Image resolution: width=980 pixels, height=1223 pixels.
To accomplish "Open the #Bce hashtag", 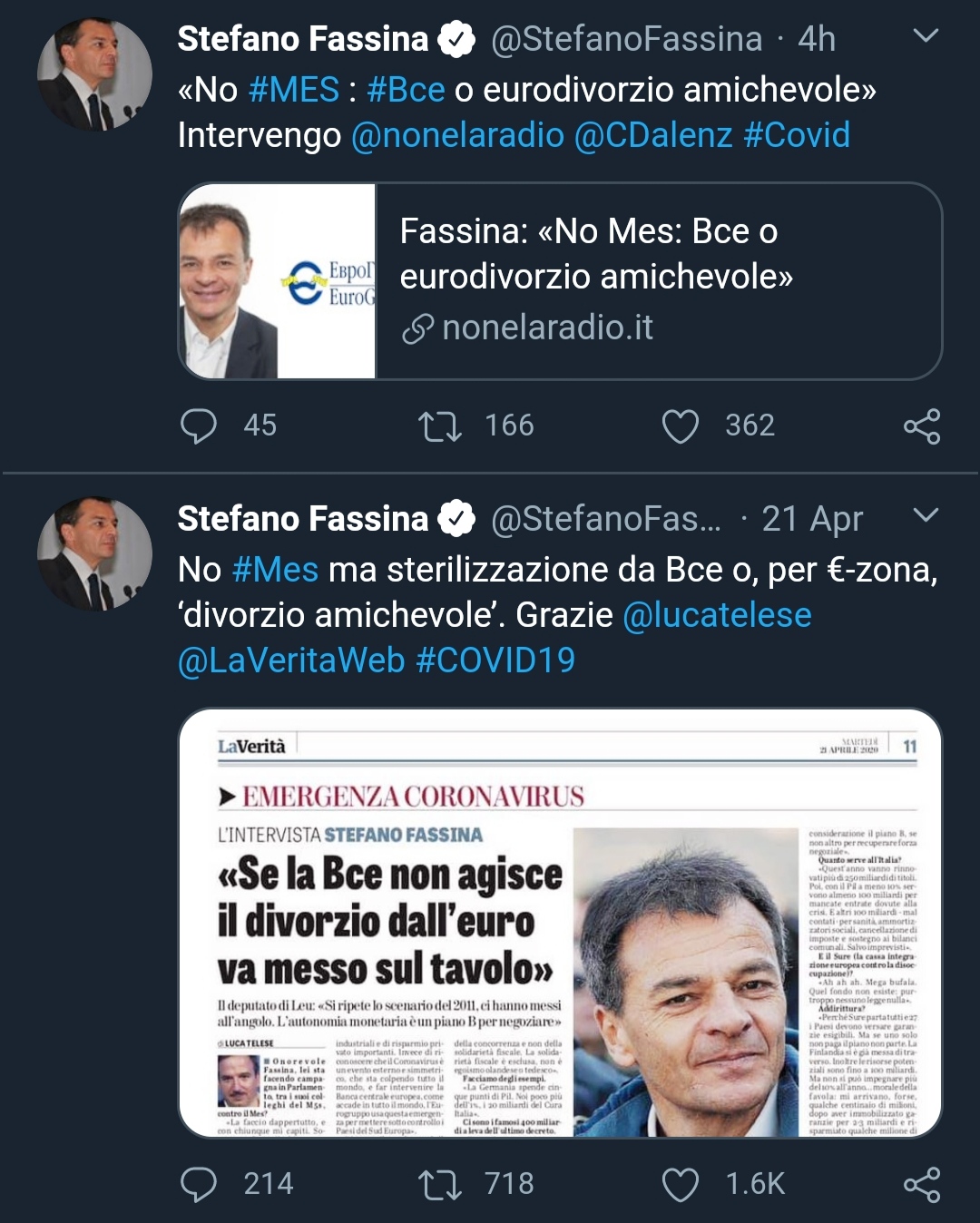I will point(406,90).
